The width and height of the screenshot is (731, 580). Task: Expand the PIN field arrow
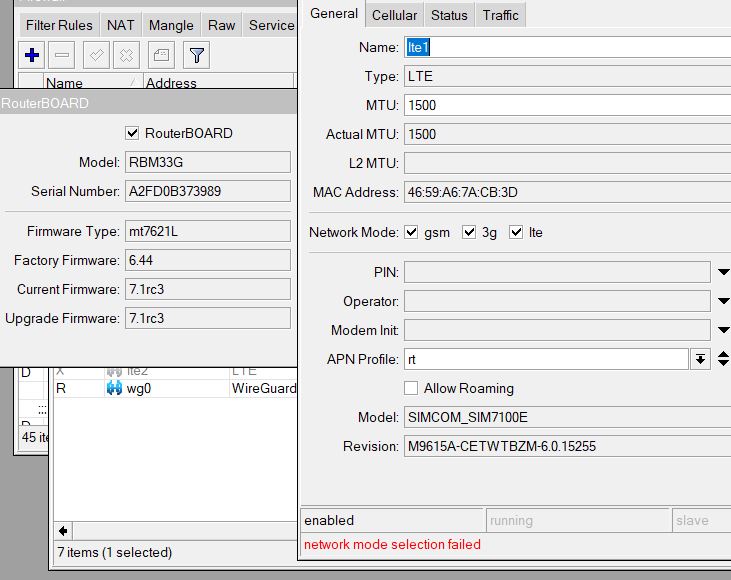coord(724,272)
